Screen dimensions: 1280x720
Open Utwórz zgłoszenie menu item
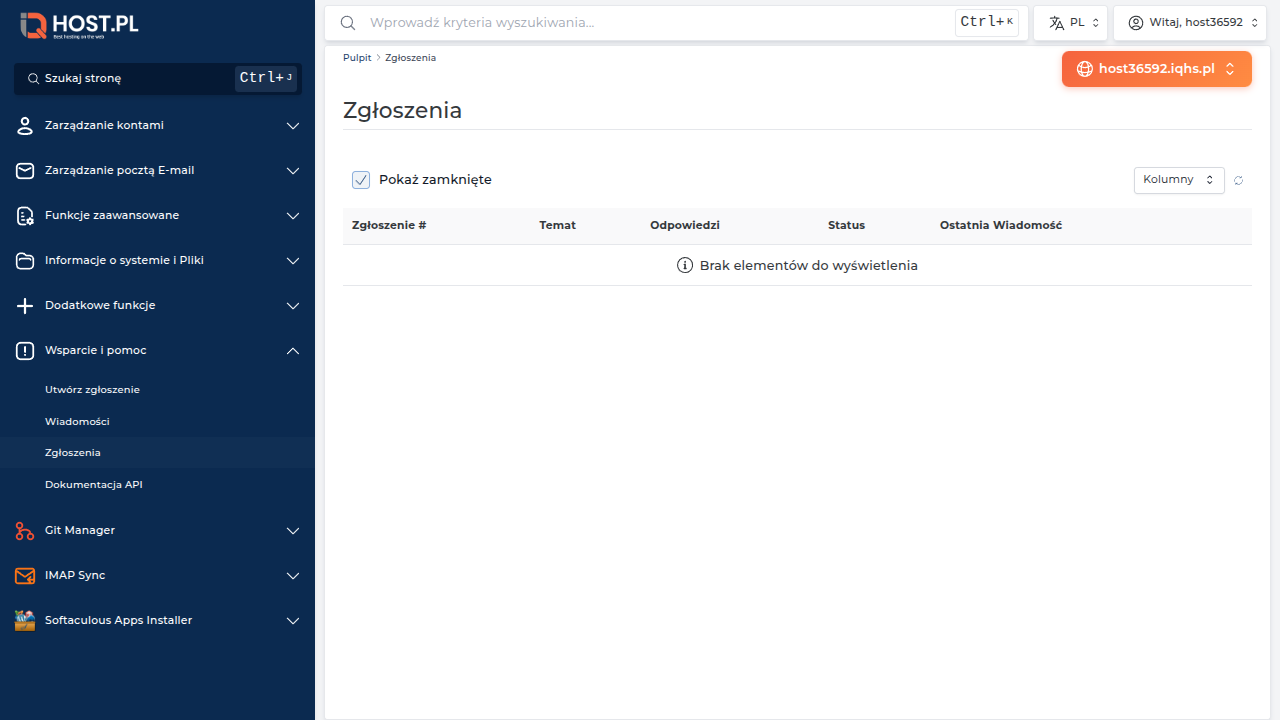point(92,390)
